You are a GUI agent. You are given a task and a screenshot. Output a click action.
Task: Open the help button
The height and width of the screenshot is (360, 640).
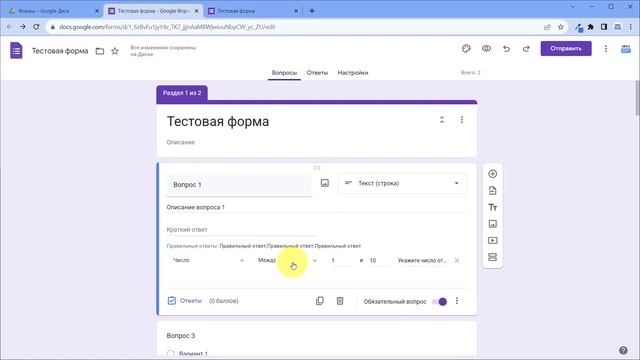click(x=623, y=350)
